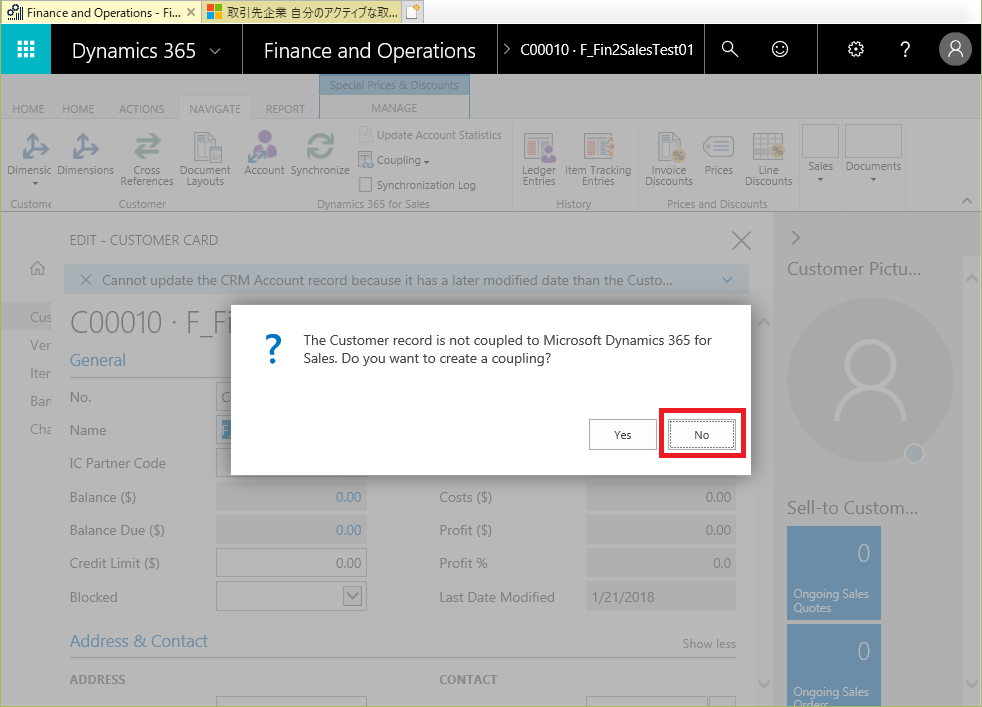Open Document Layouts in the ribbon
Screen dimensions: 982x707
[x=205, y=159]
